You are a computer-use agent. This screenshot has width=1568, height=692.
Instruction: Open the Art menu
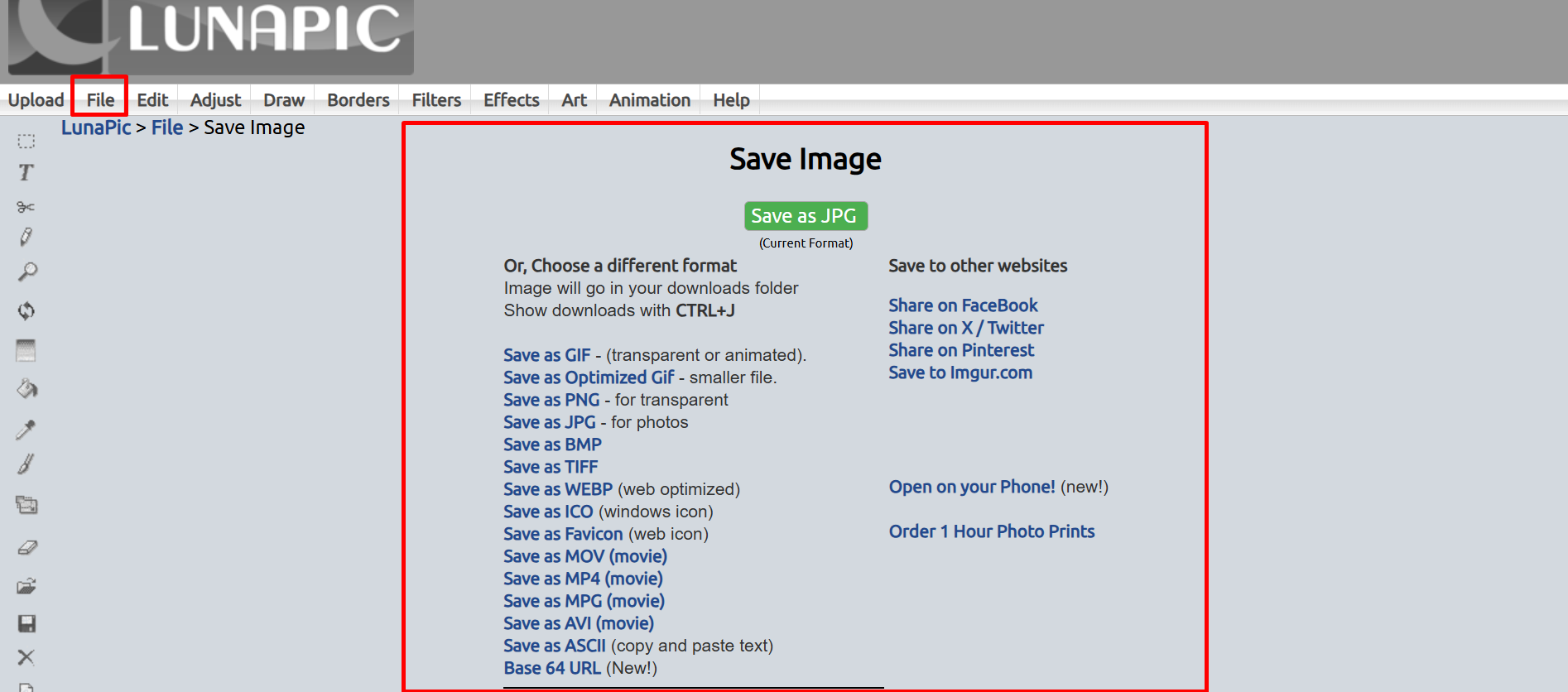pyautogui.click(x=574, y=100)
